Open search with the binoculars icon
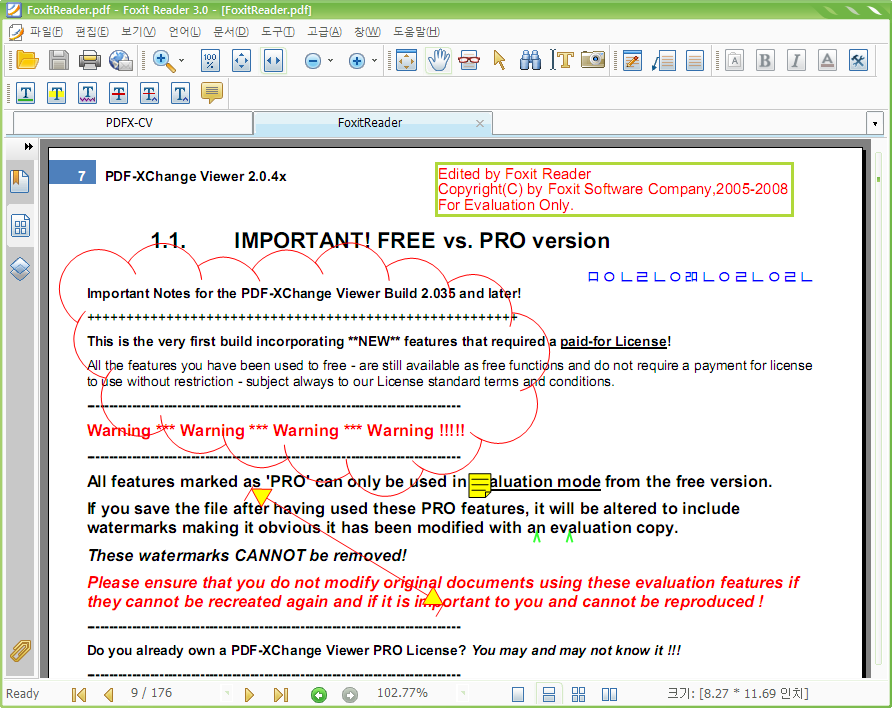Image resolution: width=892 pixels, height=708 pixels. click(530, 60)
